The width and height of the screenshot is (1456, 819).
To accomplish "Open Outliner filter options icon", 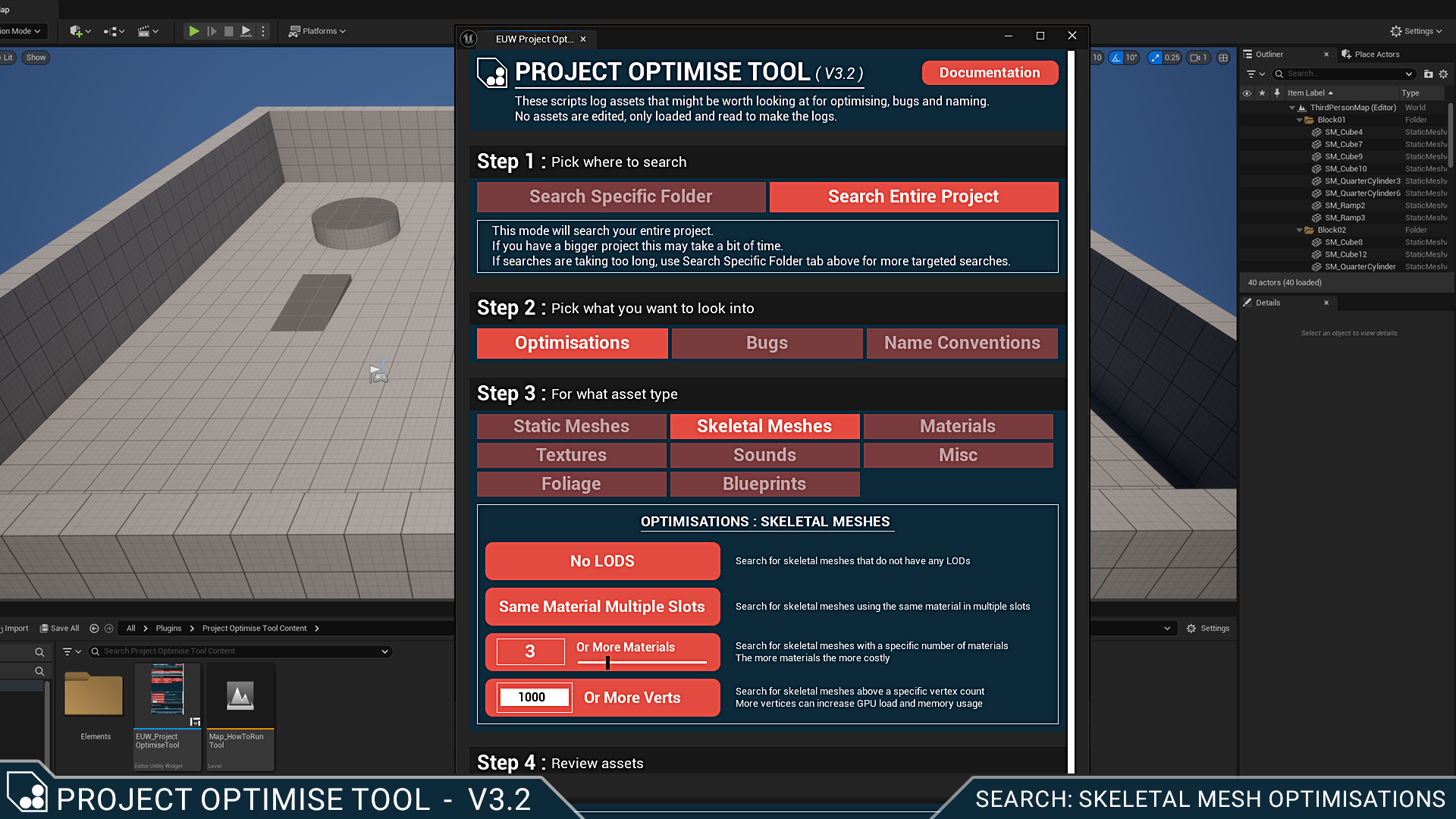I will point(1255,74).
